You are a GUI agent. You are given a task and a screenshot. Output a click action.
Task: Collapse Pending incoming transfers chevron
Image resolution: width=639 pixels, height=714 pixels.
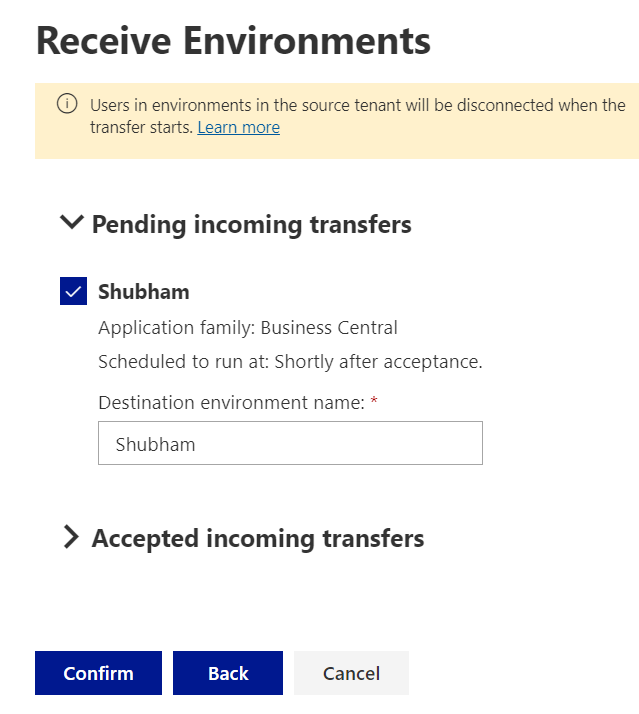point(72,222)
